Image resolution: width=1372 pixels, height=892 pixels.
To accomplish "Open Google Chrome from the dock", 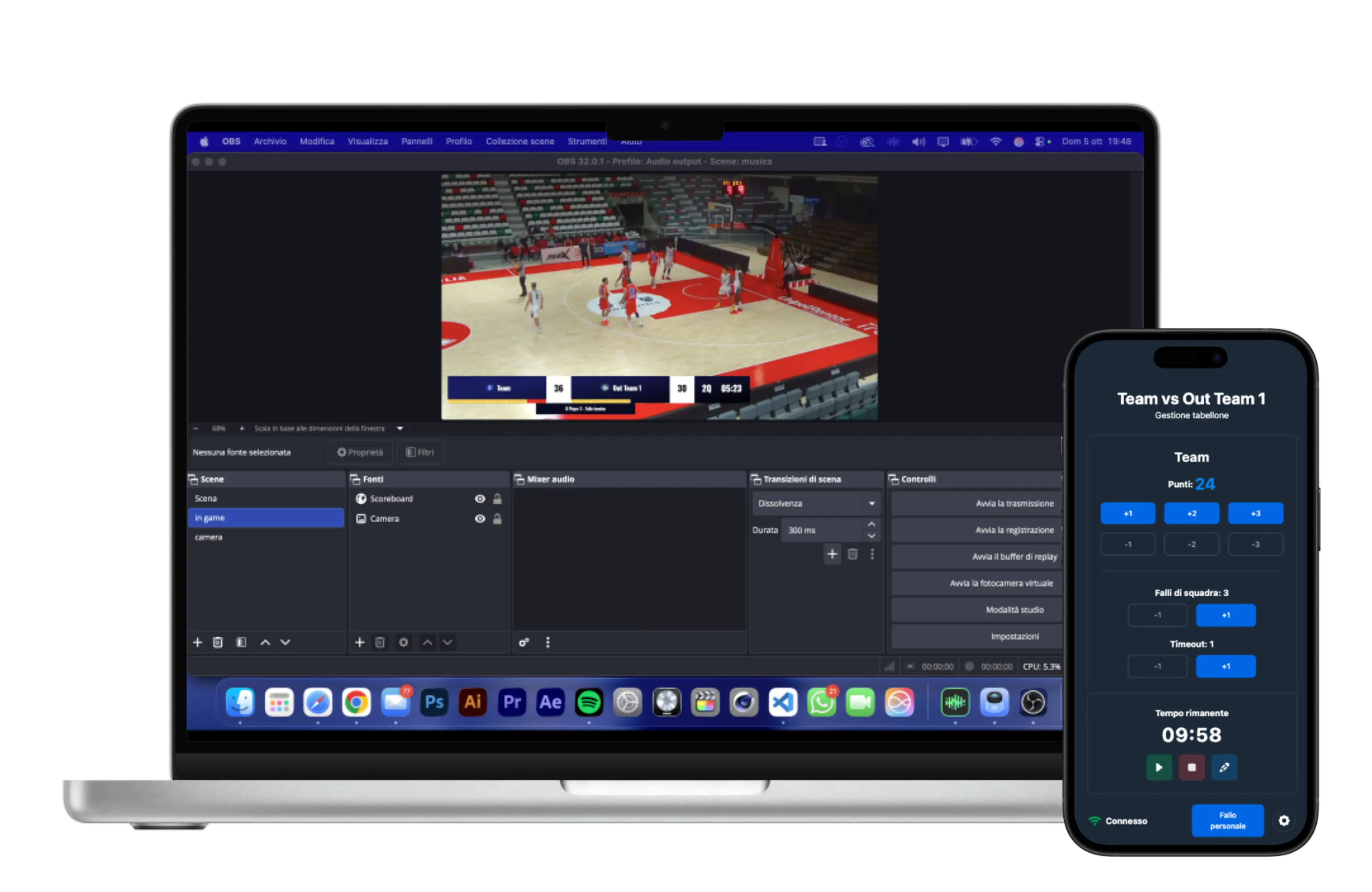I will (356, 702).
